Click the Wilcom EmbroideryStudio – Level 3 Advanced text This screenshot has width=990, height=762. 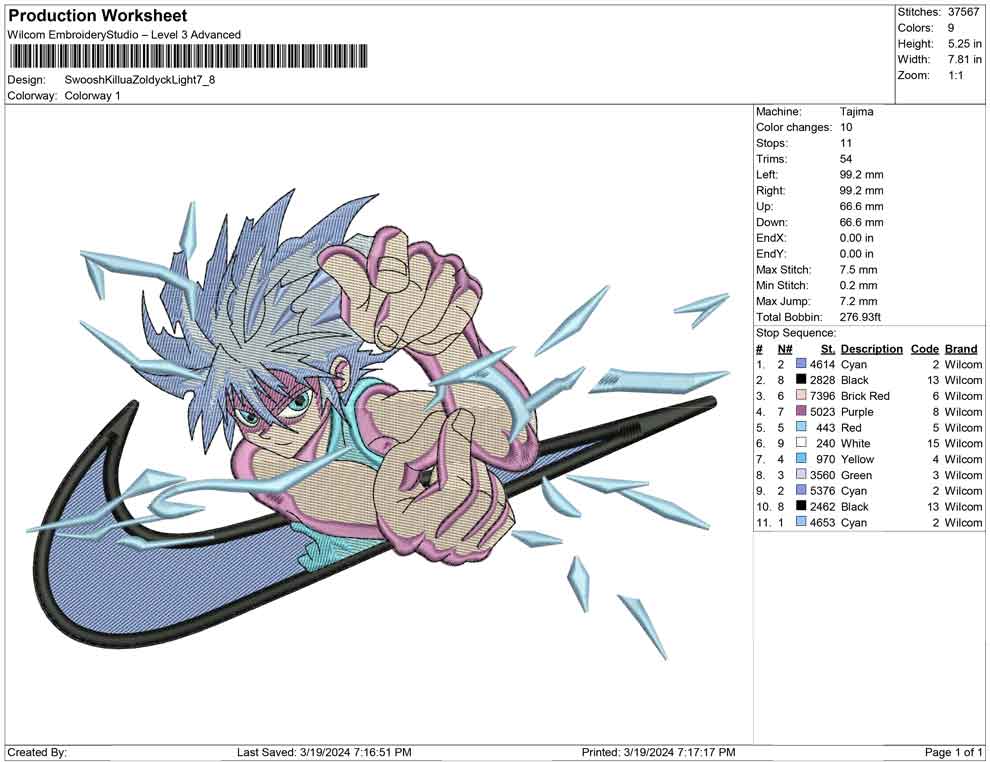click(124, 35)
